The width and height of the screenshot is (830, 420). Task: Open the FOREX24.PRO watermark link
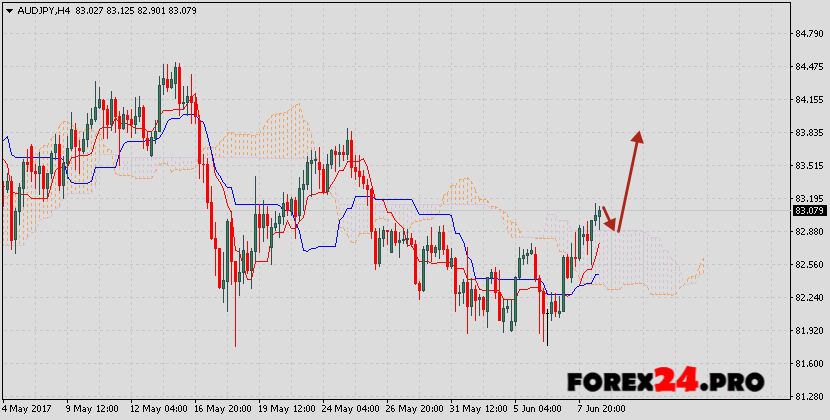pyautogui.click(x=666, y=381)
